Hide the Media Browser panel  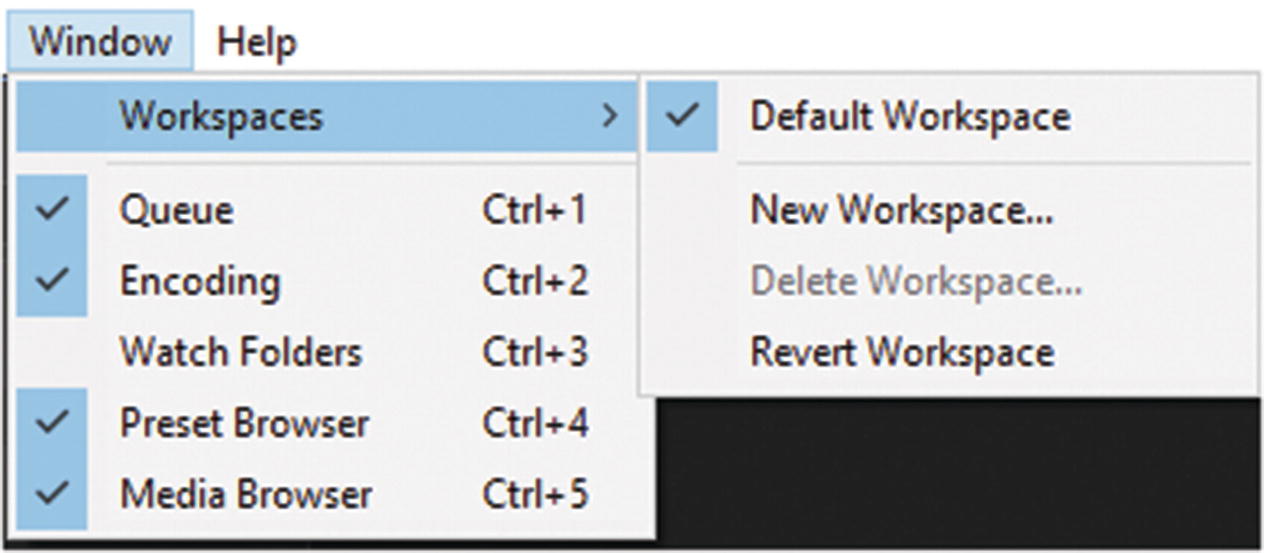pos(246,494)
